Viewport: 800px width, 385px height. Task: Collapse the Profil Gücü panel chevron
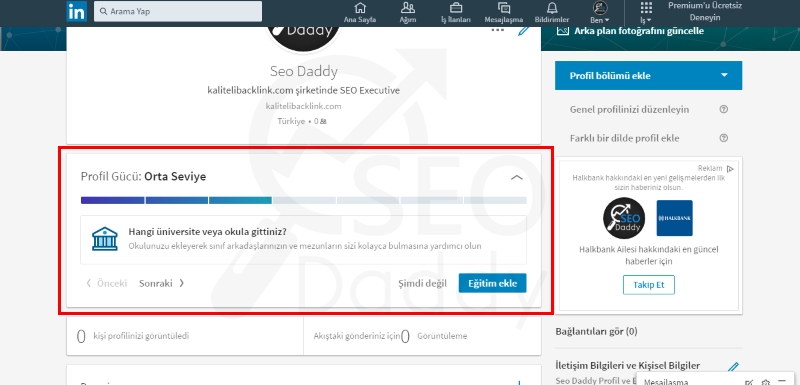(x=517, y=177)
